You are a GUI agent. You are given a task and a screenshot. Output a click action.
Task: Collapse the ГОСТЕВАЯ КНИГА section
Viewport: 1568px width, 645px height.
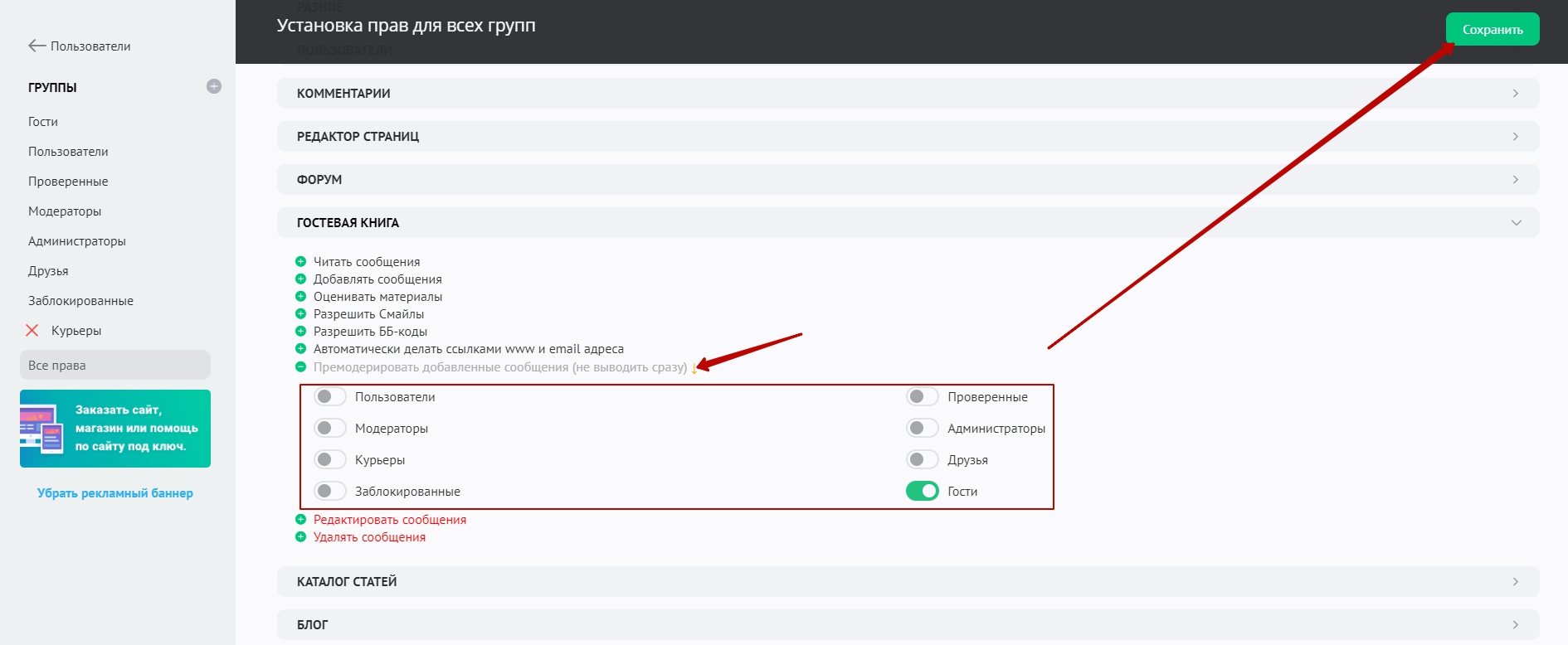(x=908, y=223)
